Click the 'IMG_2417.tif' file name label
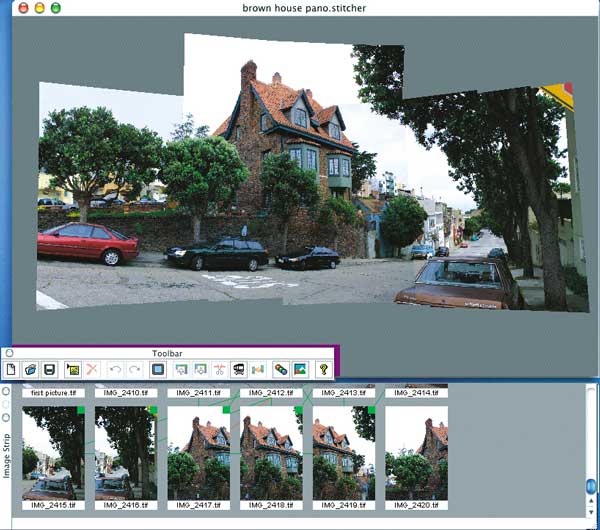 [199, 505]
